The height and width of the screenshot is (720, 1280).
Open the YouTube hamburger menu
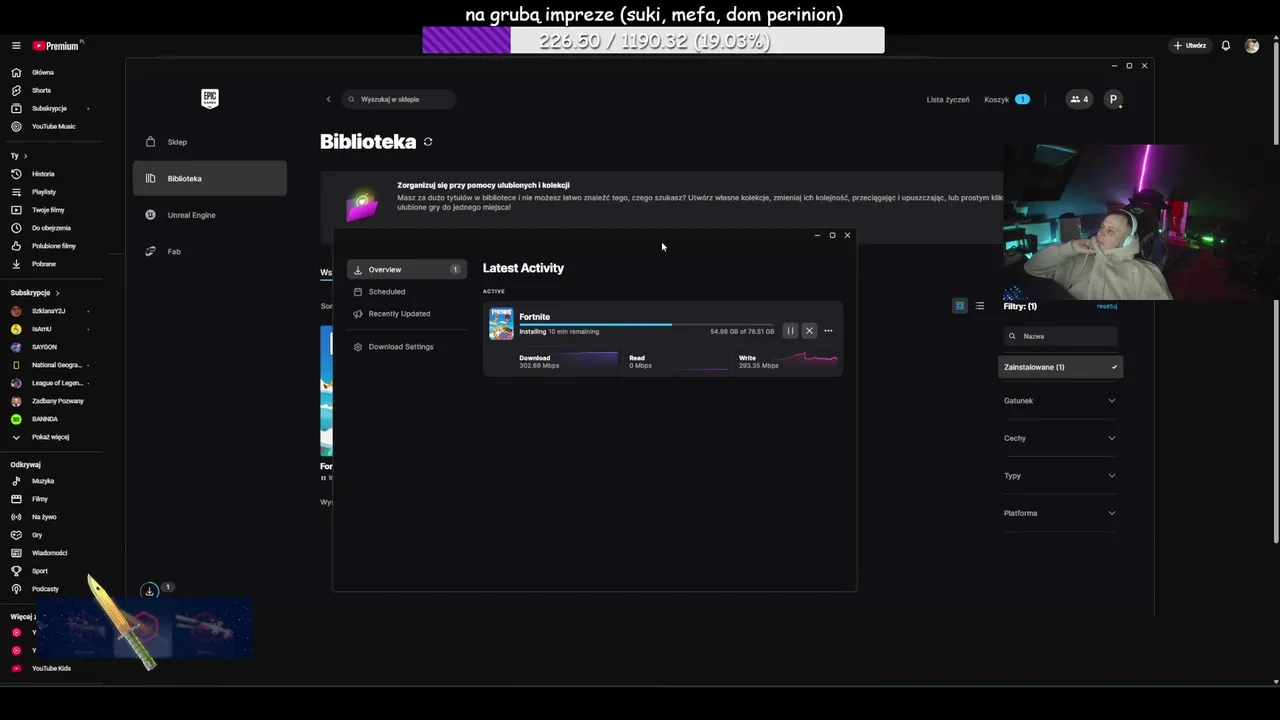(x=16, y=46)
